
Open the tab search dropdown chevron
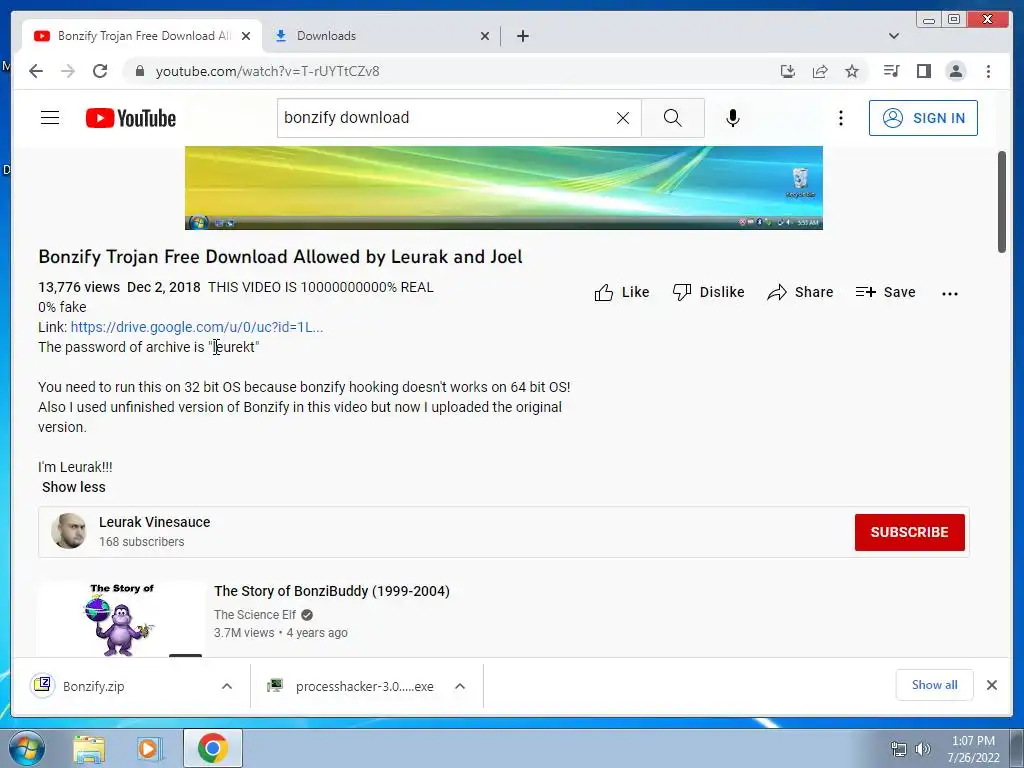tap(893, 36)
